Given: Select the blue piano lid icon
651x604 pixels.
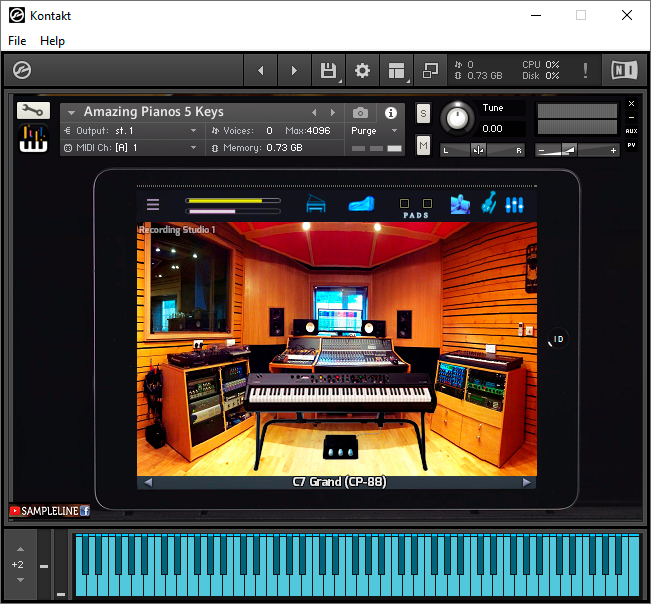Looking at the screenshot, I should pyautogui.click(x=362, y=204).
